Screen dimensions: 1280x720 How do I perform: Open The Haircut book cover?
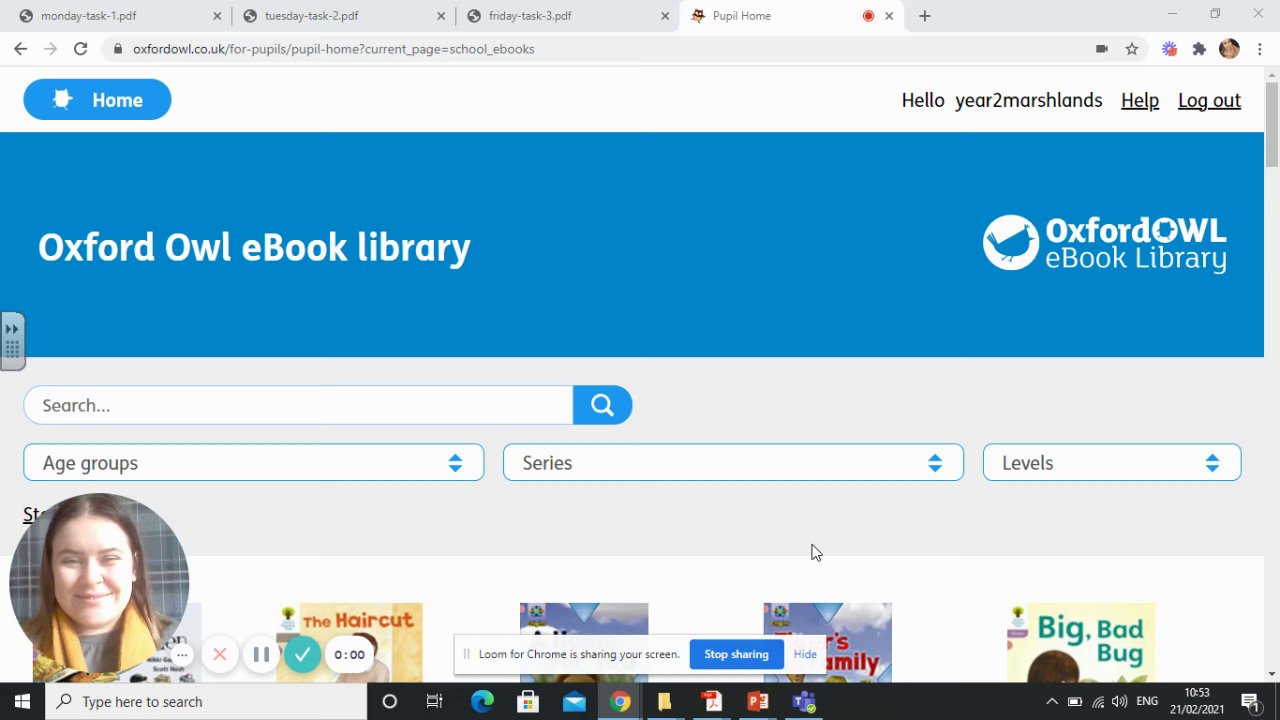coord(349,643)
